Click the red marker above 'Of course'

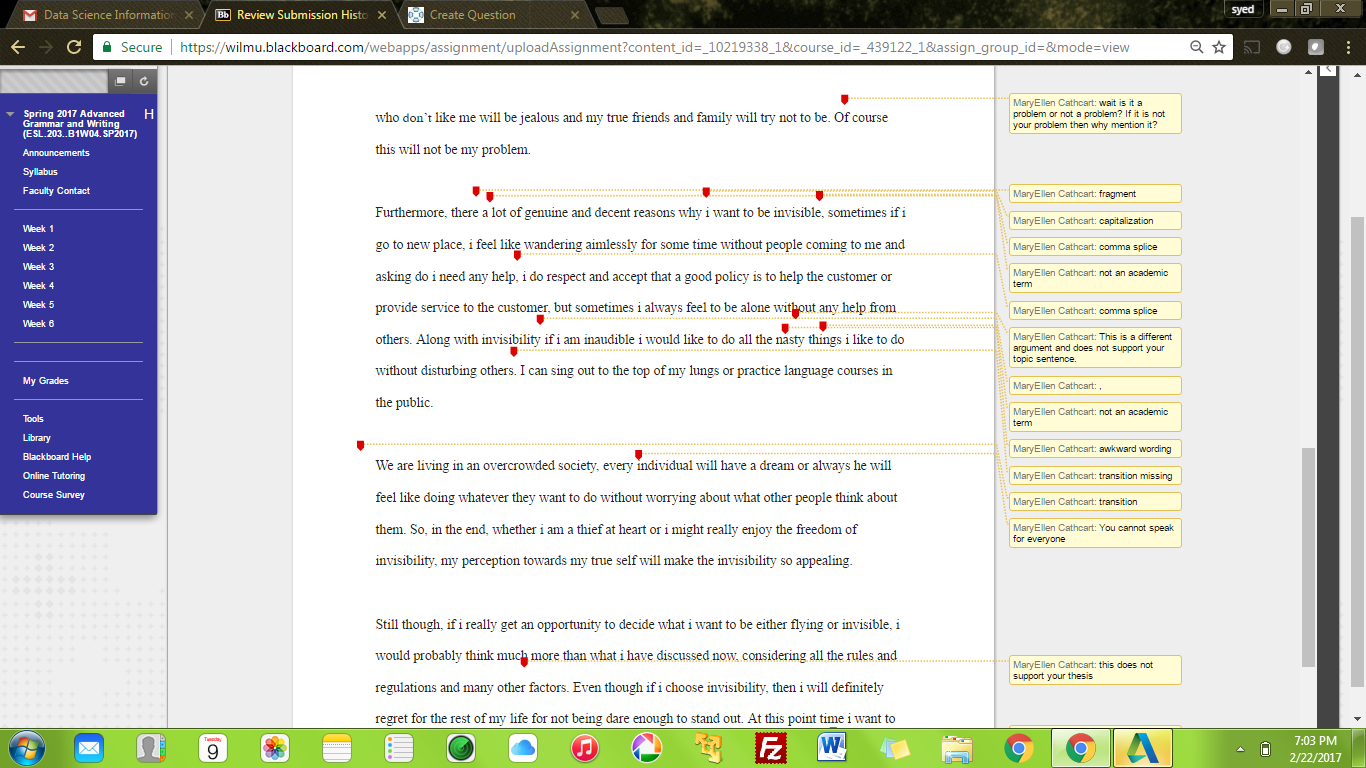click(x=845, y=99)
